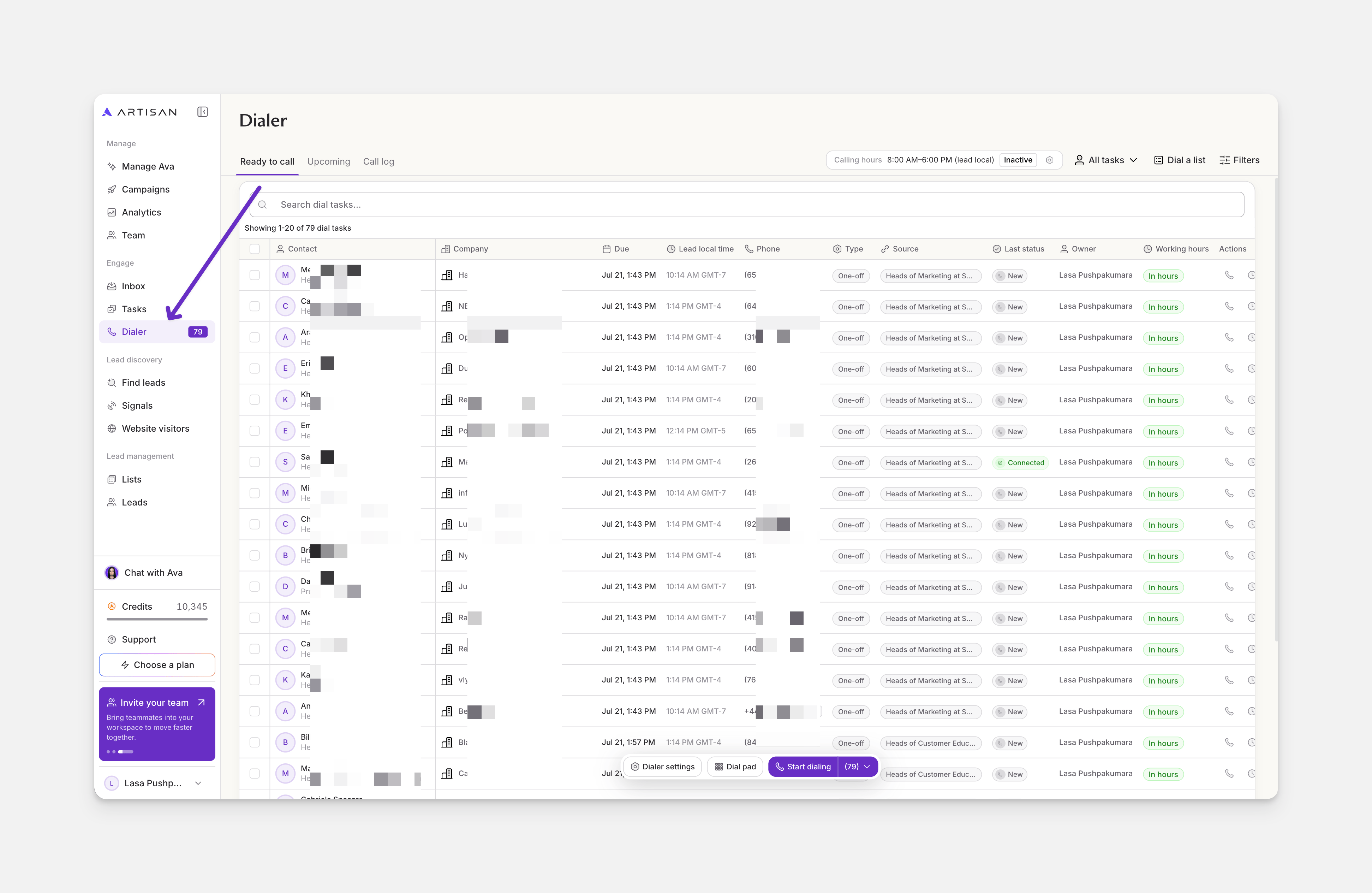This screenshot has width=1372, height=893.
Task: Expand the All tasks dropdown
Action: (x=1106, y=160)
